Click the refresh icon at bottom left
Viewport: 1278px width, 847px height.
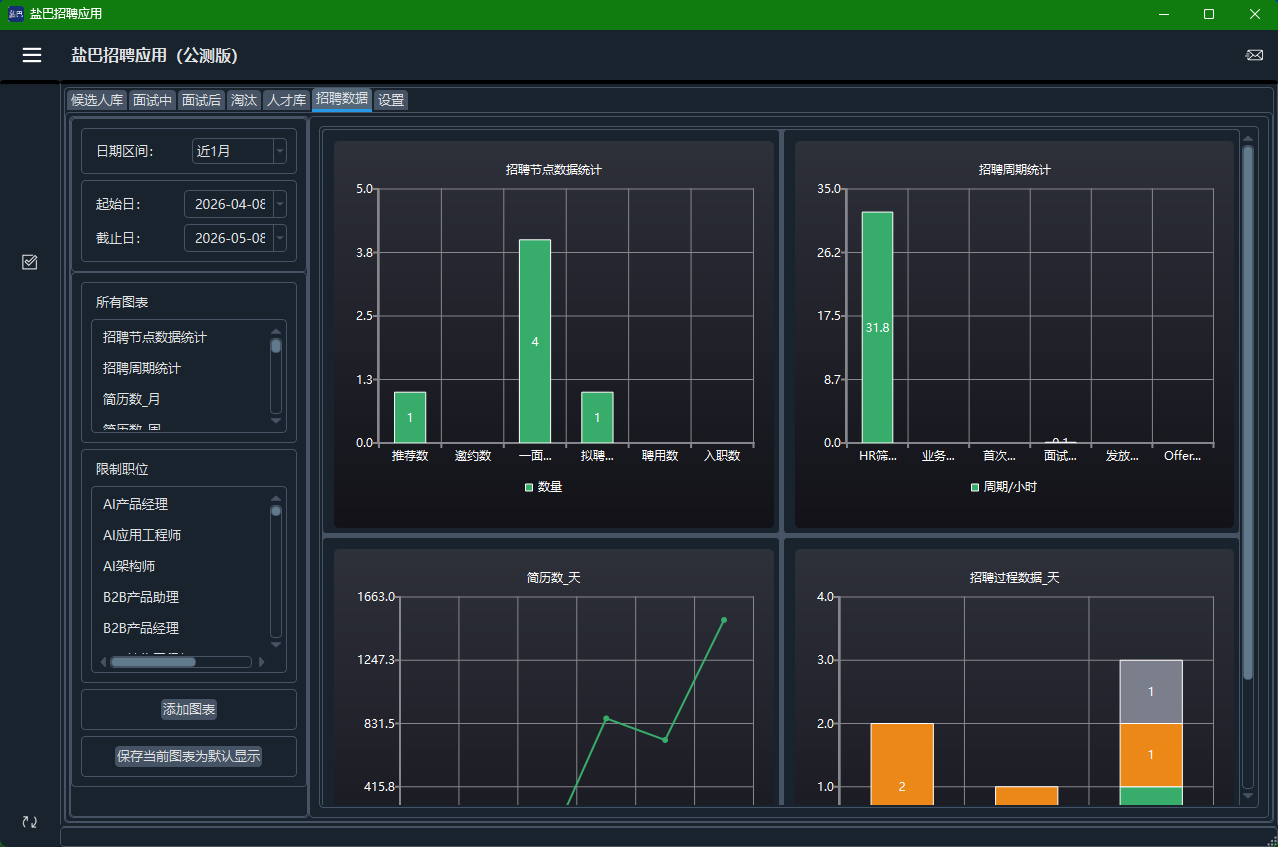pos(30,821)
